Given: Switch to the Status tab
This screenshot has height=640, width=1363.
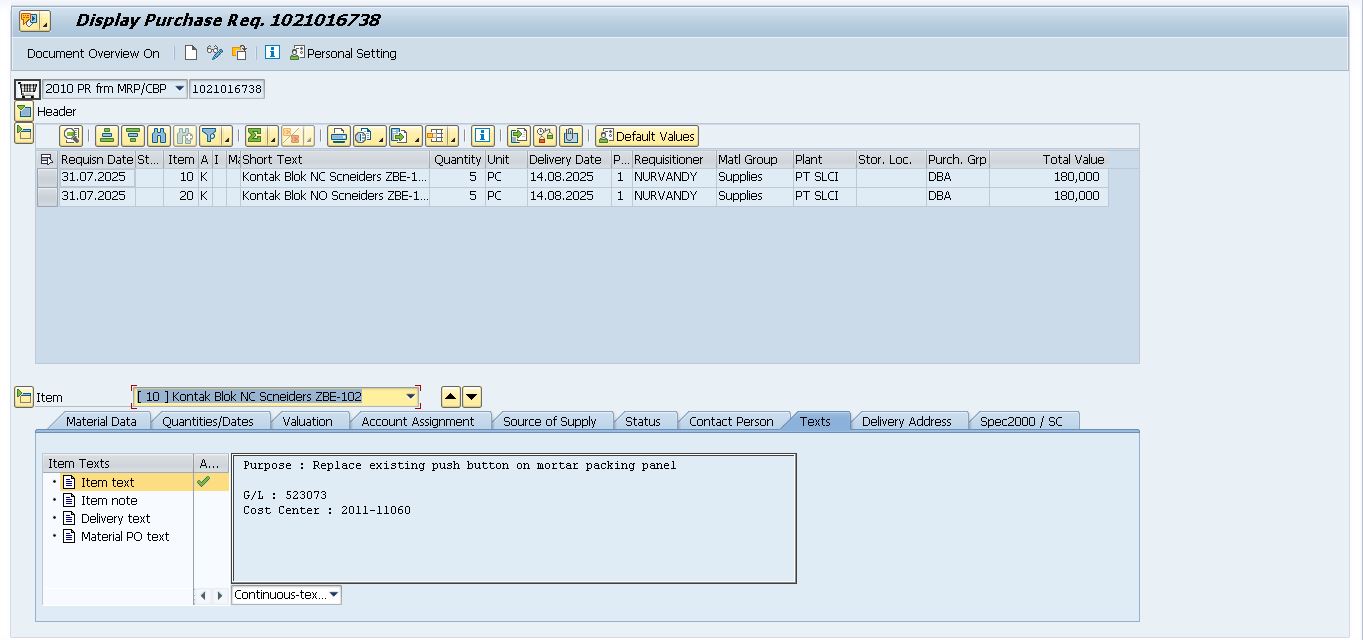Looking at the screenshot, I should tap(643, 421).
